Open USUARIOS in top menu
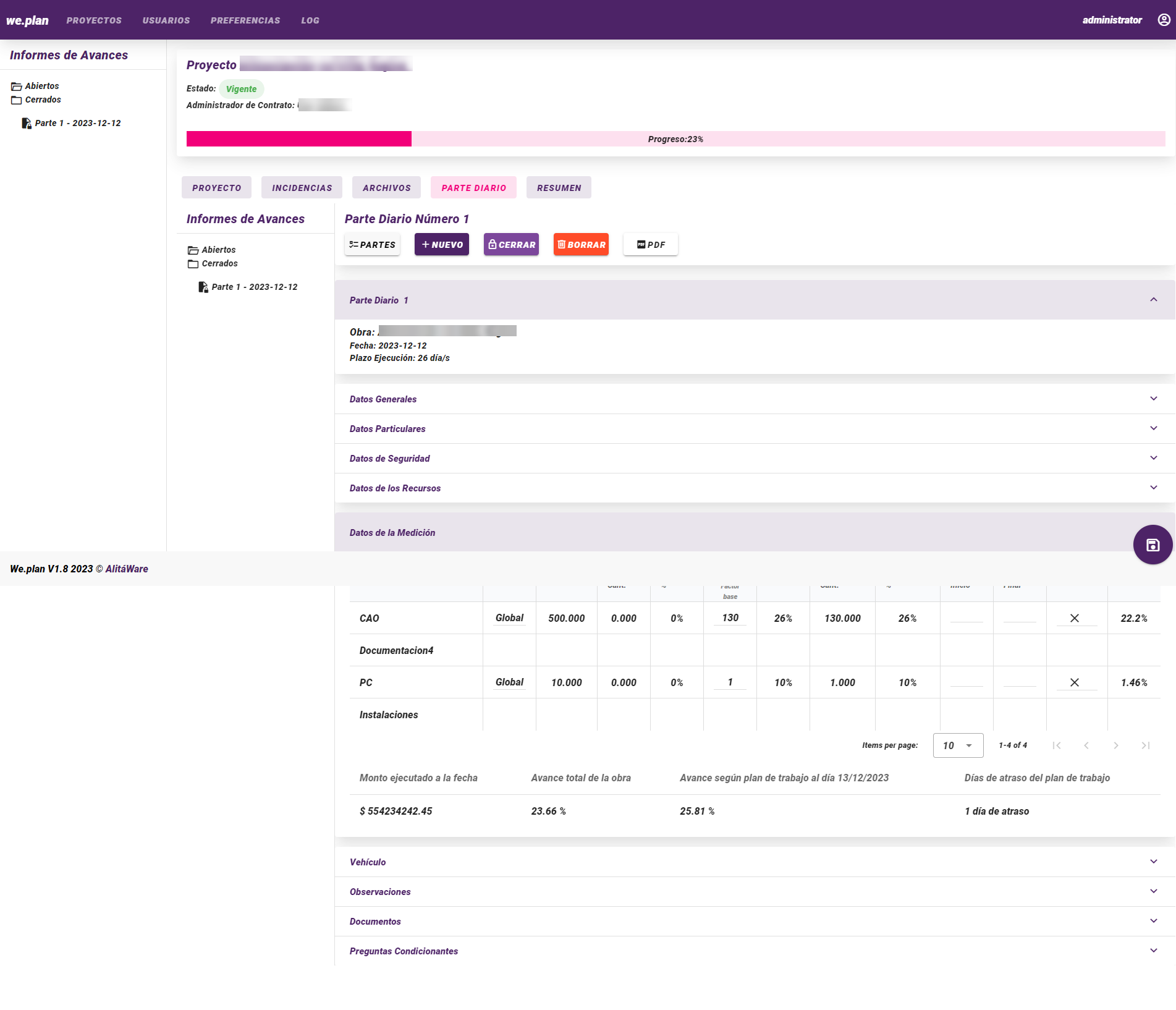The image size is (1176, 1010). pos(166,20)
